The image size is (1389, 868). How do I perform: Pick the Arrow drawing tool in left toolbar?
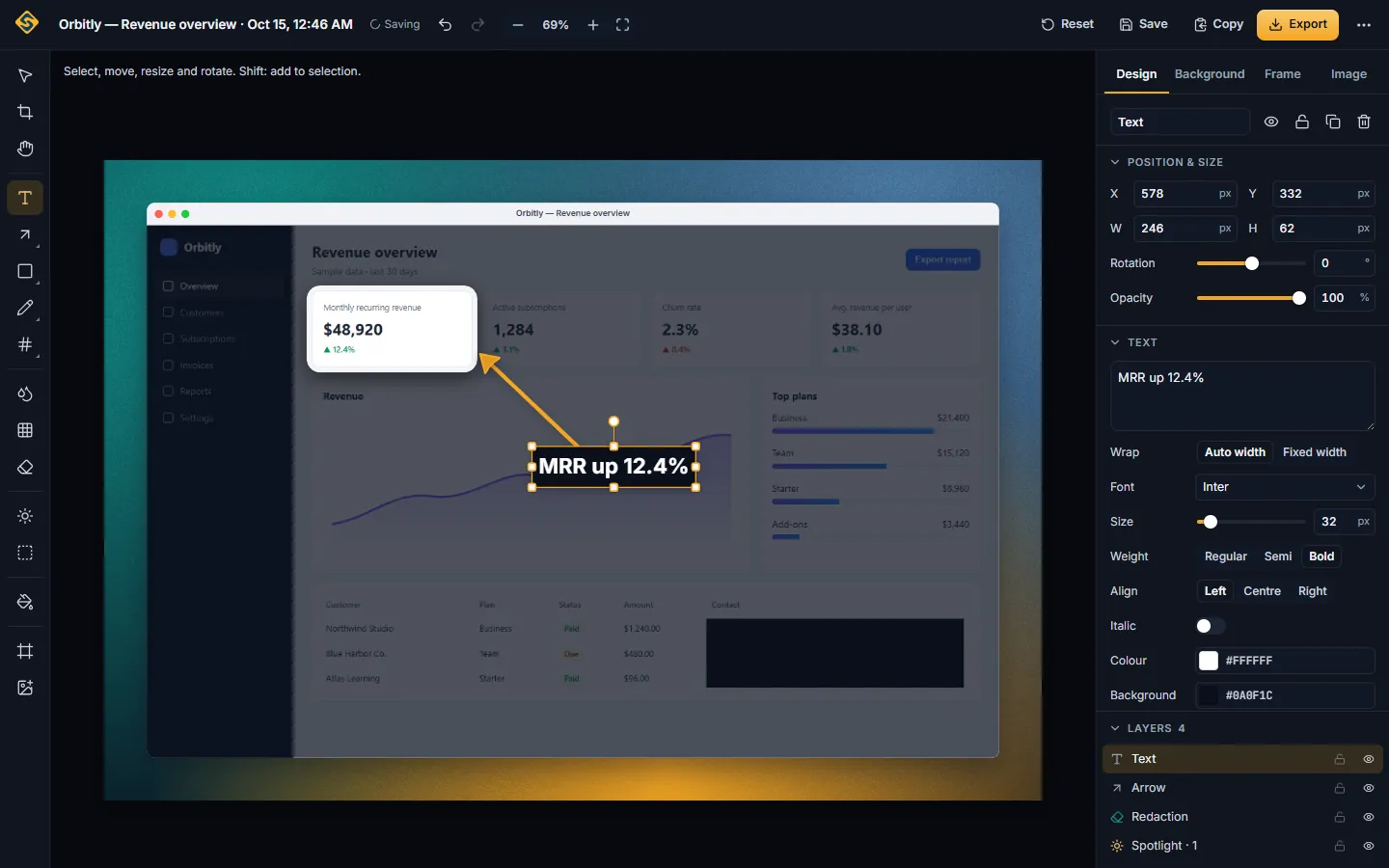pos(25,234)
